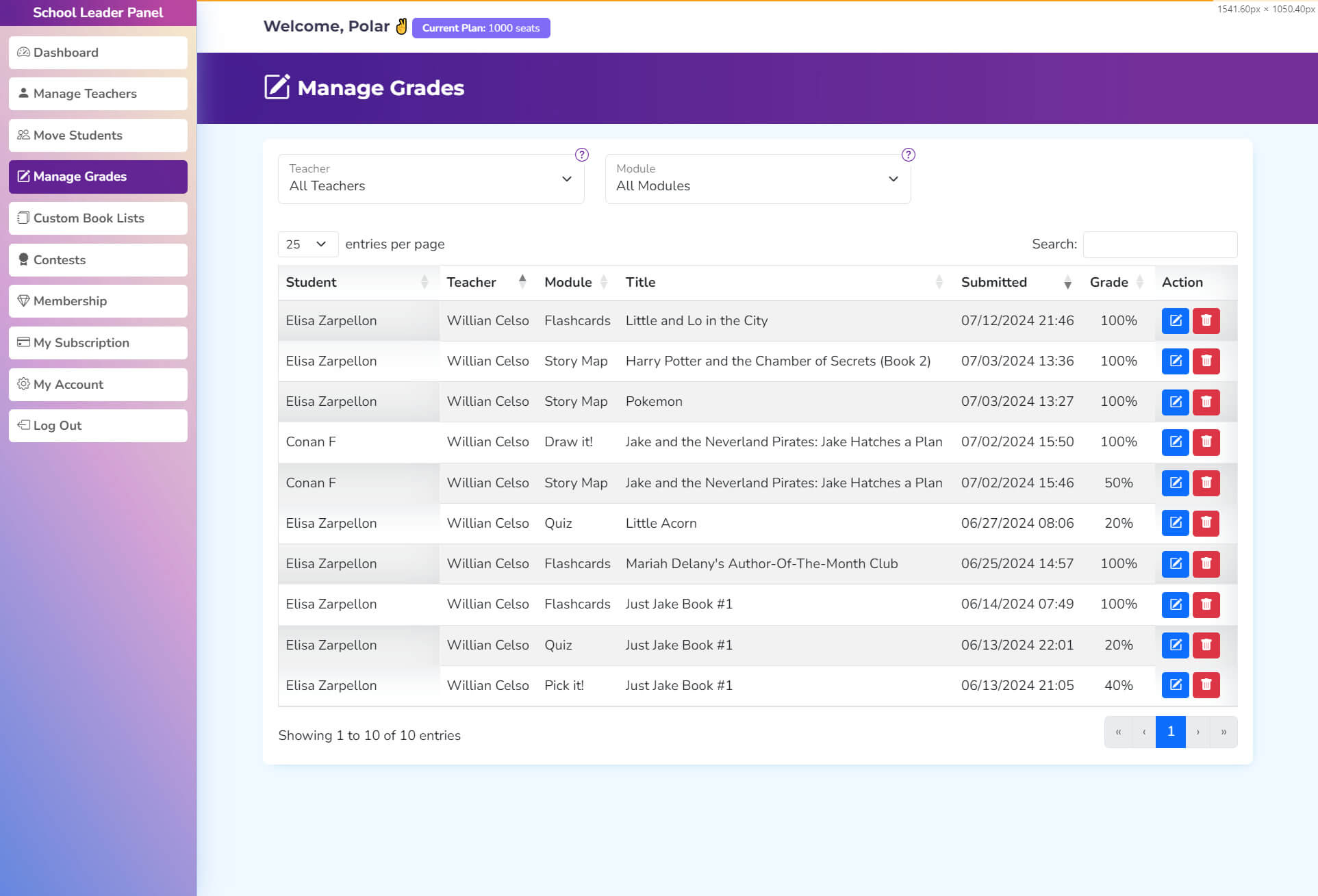Edit the Pick it! Just Jake grade
The width and height of the screenshot is (1318, 896).
[1175, 684]
